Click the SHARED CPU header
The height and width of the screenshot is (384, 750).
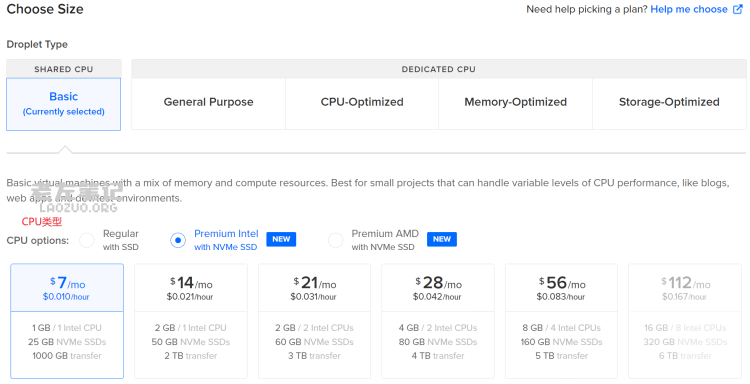64,69
